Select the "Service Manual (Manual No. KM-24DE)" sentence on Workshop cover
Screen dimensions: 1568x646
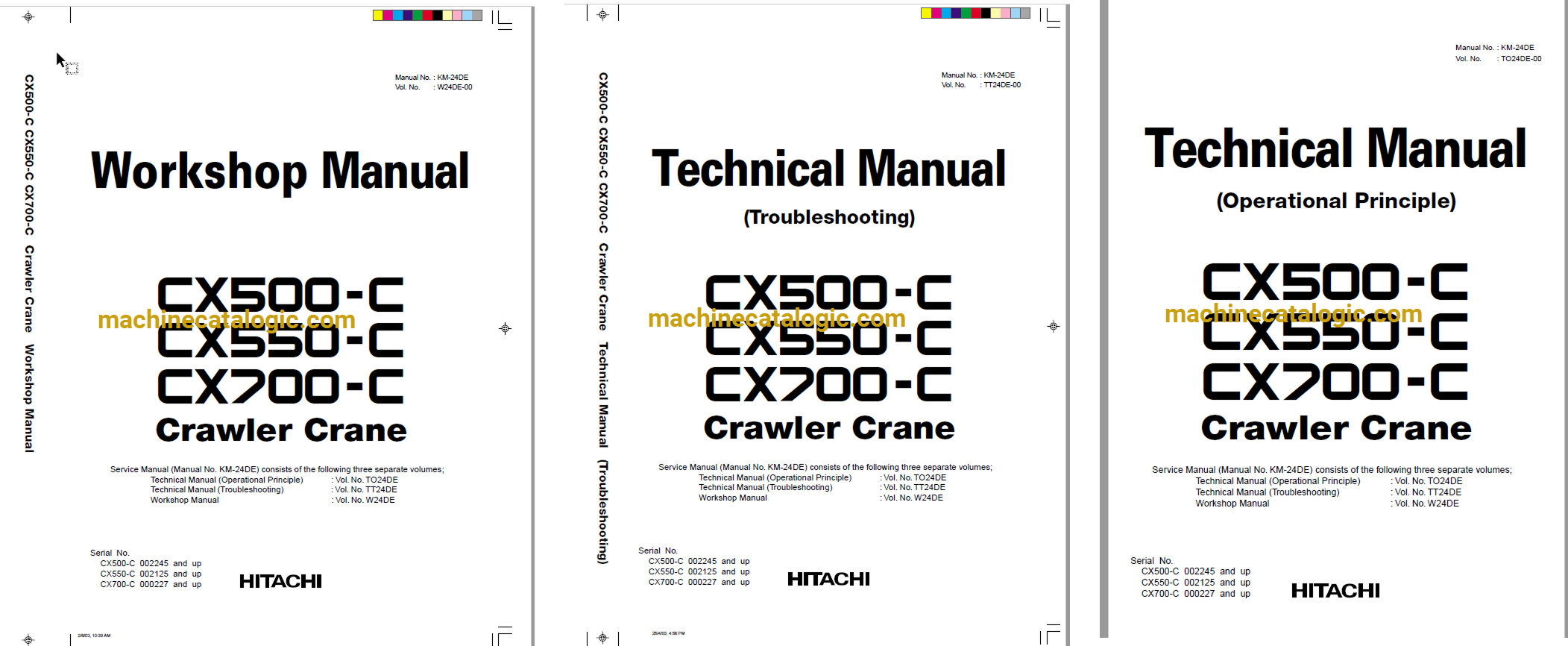tap(277, 470)
